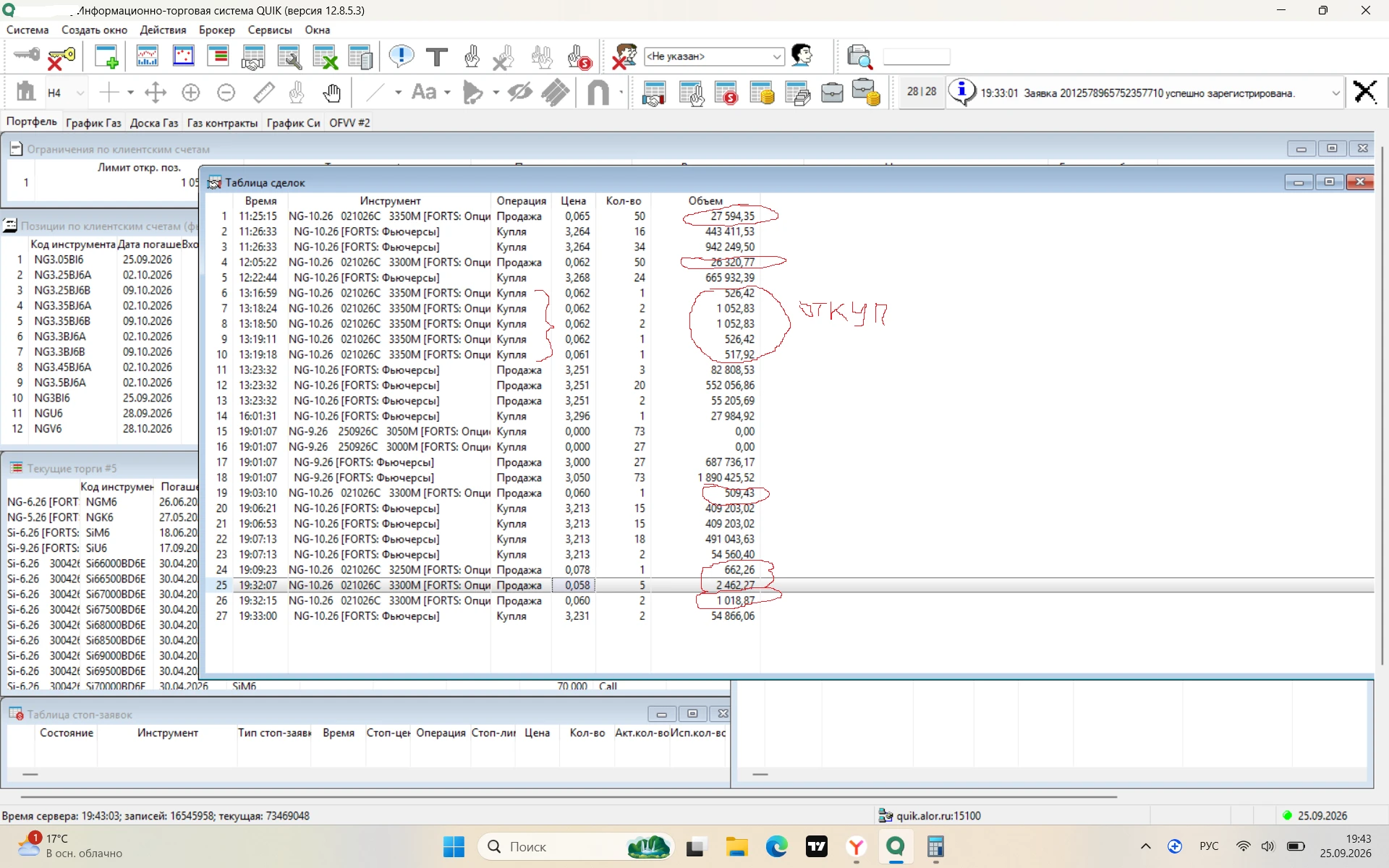Open the Брокер menu
Image resolution: width=1389 pixels, height=868 pixels.
(217, 30)
